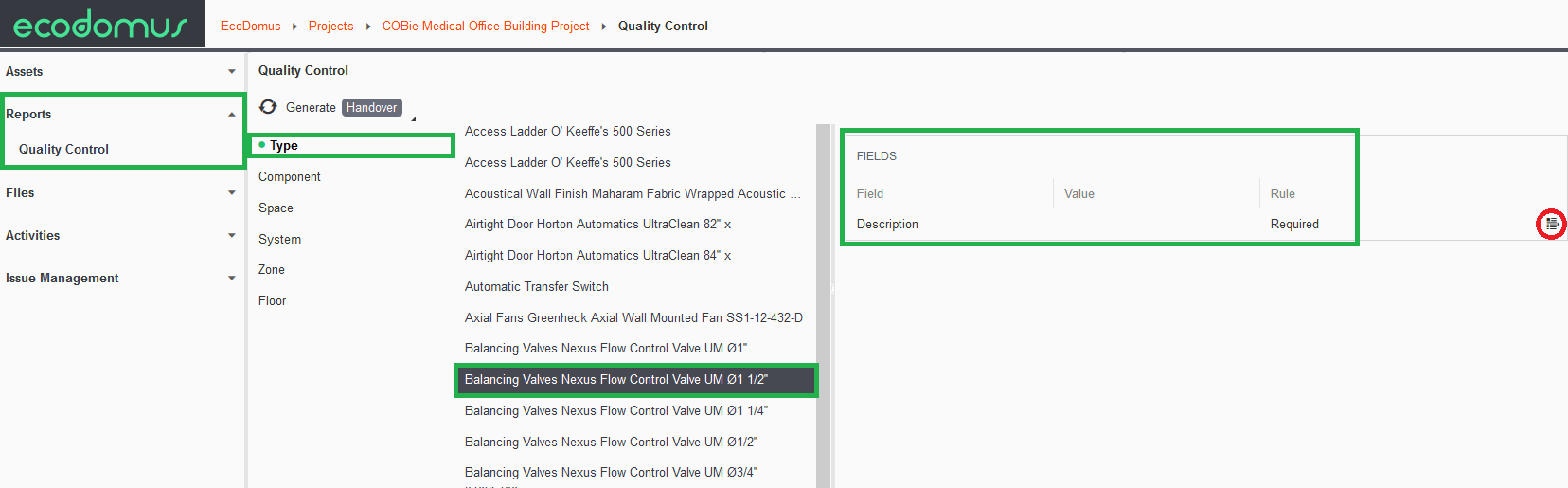Expand the Activities sidebar section
Image resolution: width=1568 pixels, height=488 pixels.
point(232,236)
